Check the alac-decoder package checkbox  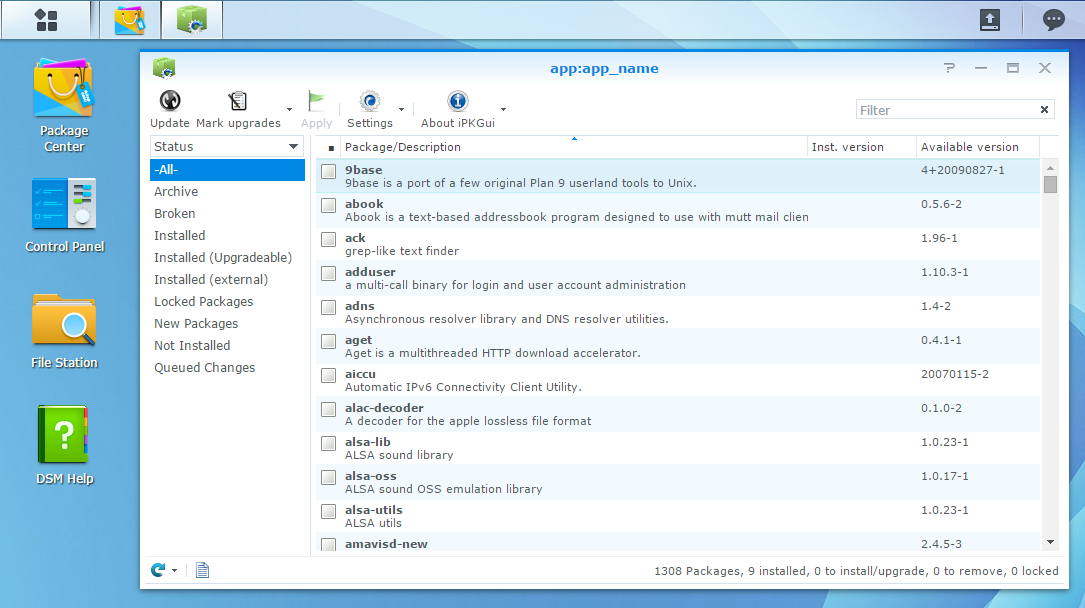pyautogui.click(x=329, y=409)
